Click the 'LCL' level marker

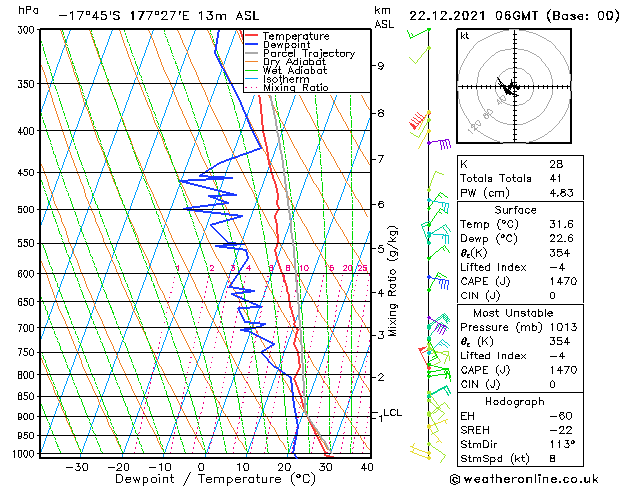pyautogui.click(x=392, y=413)
